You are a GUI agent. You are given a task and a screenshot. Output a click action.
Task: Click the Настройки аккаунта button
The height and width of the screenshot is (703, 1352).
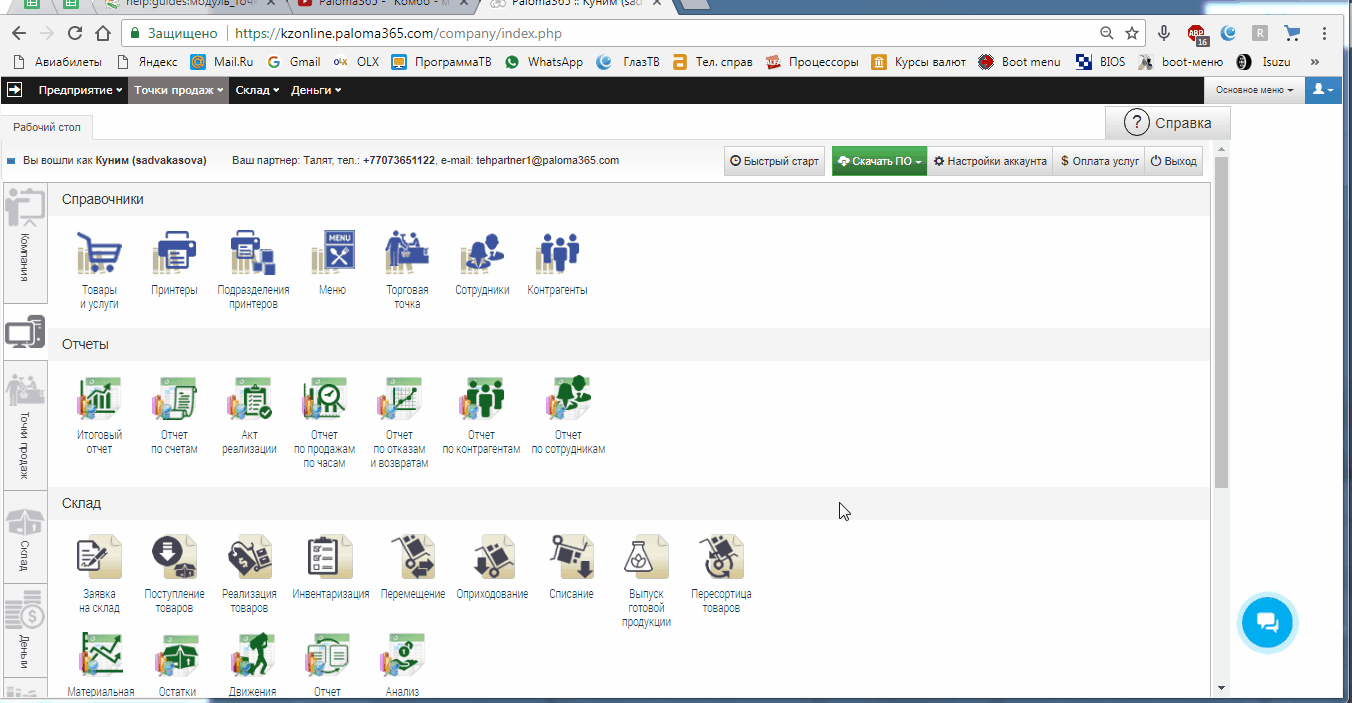[990, 161]
